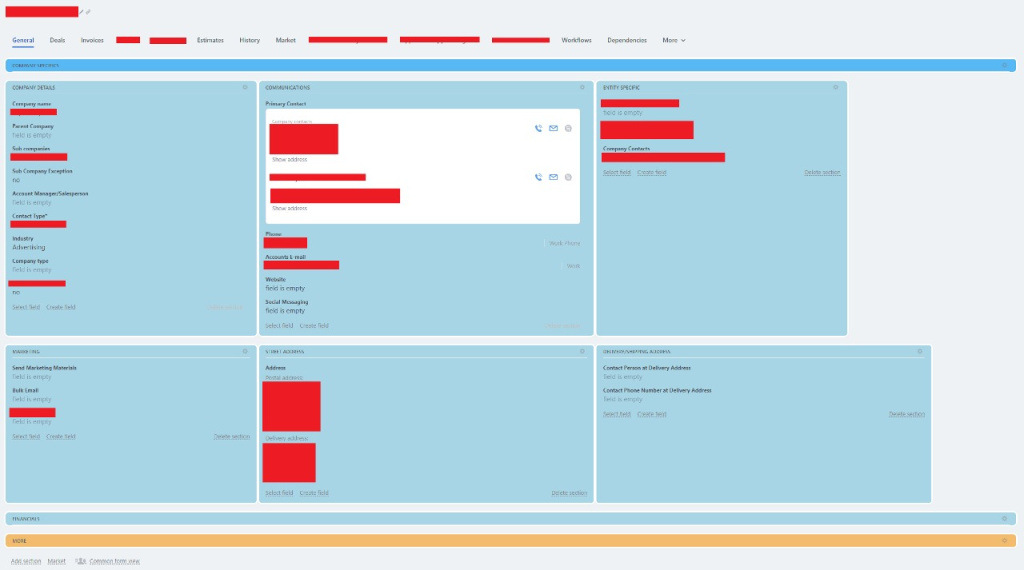
Task: Open Entity Specific section gear settings
Action: (x=836, y=87)
